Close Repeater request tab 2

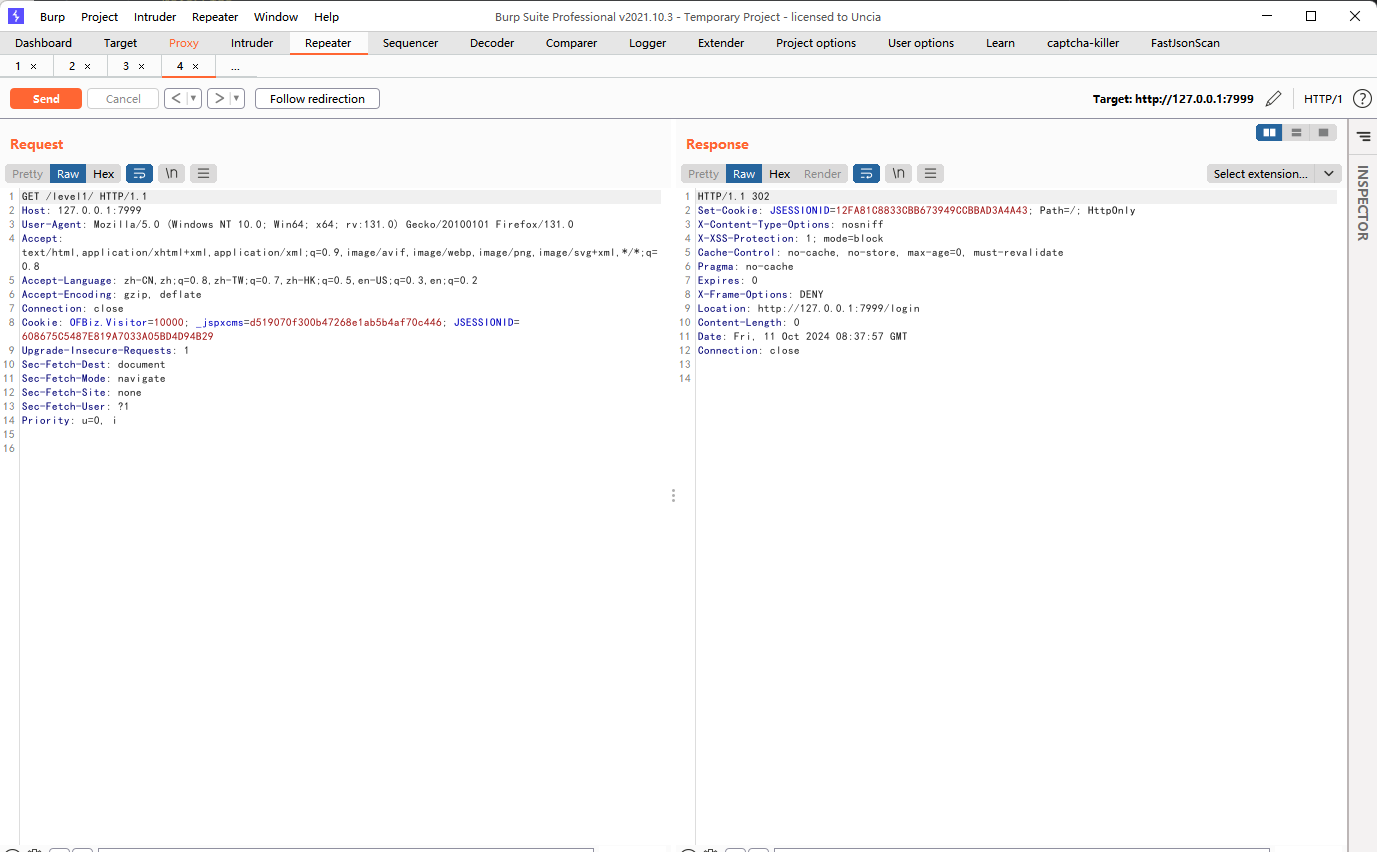click(x=87, y=66)
